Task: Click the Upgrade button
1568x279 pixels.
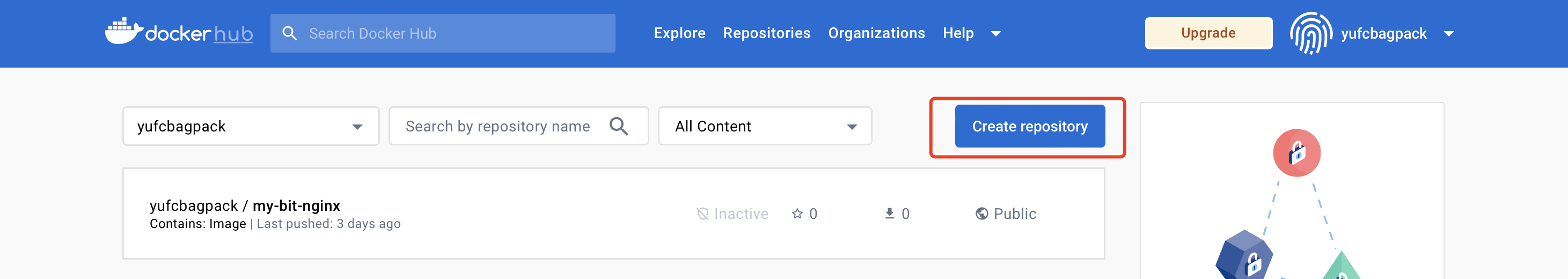Action: point(1207,33)
